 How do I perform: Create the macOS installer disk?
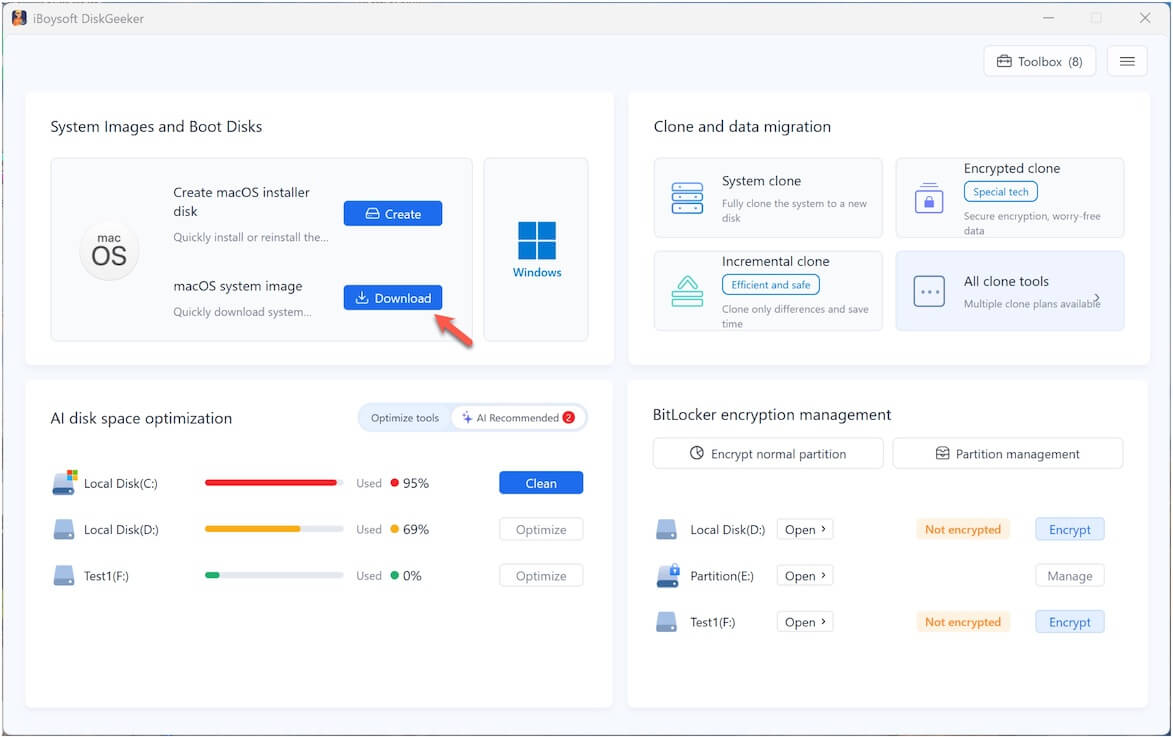coord(393,213)
